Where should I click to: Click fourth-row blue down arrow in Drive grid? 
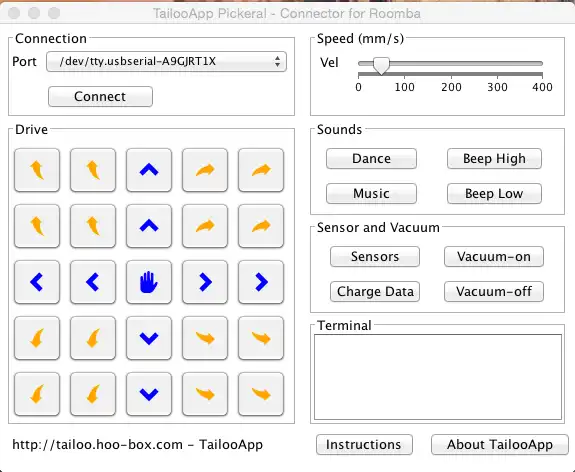point(149,338)
